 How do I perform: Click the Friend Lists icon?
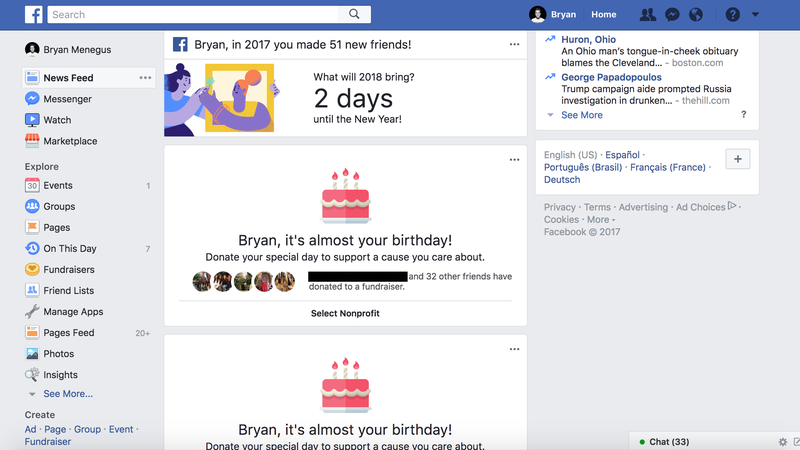tap(32, 290)
